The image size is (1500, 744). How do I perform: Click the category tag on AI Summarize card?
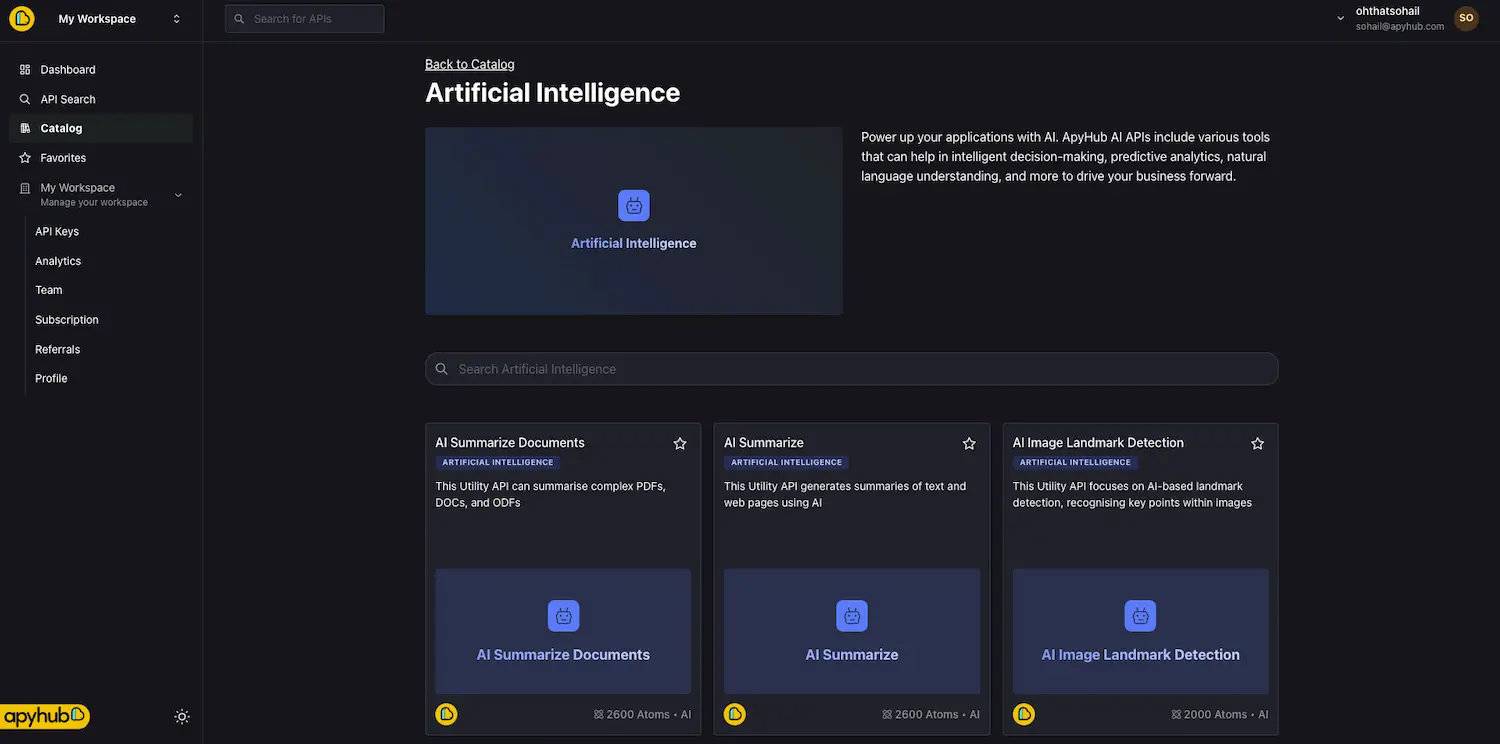coord(787,463)
